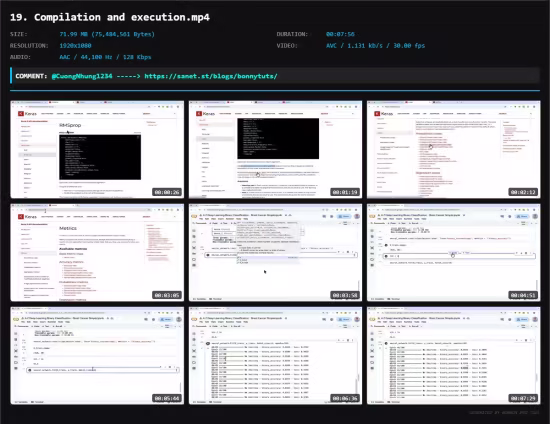Open the thumbnail stamped 00:01:19
550x424 pixels.
pyautogui.click(x=275, y=150)
